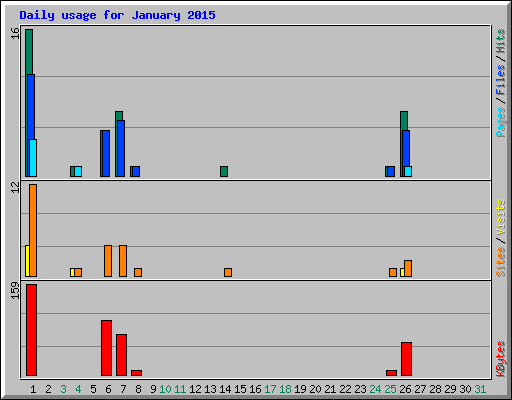This screenshot has width=512, height=400.
Task: Click day label '1' on the axis
Action: (x=33, y=389)
